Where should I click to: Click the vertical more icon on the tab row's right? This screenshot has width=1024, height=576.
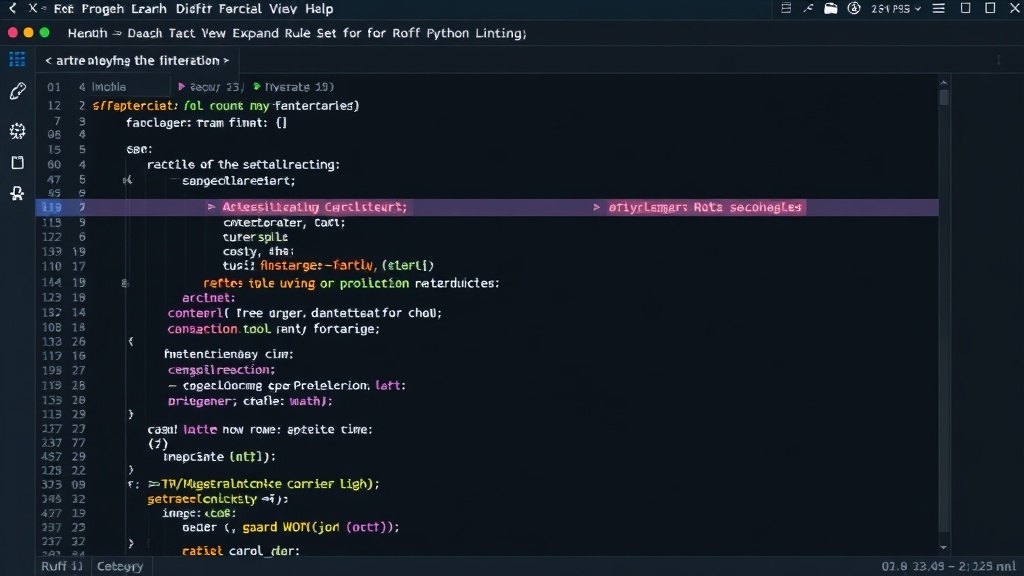(999, 60)
